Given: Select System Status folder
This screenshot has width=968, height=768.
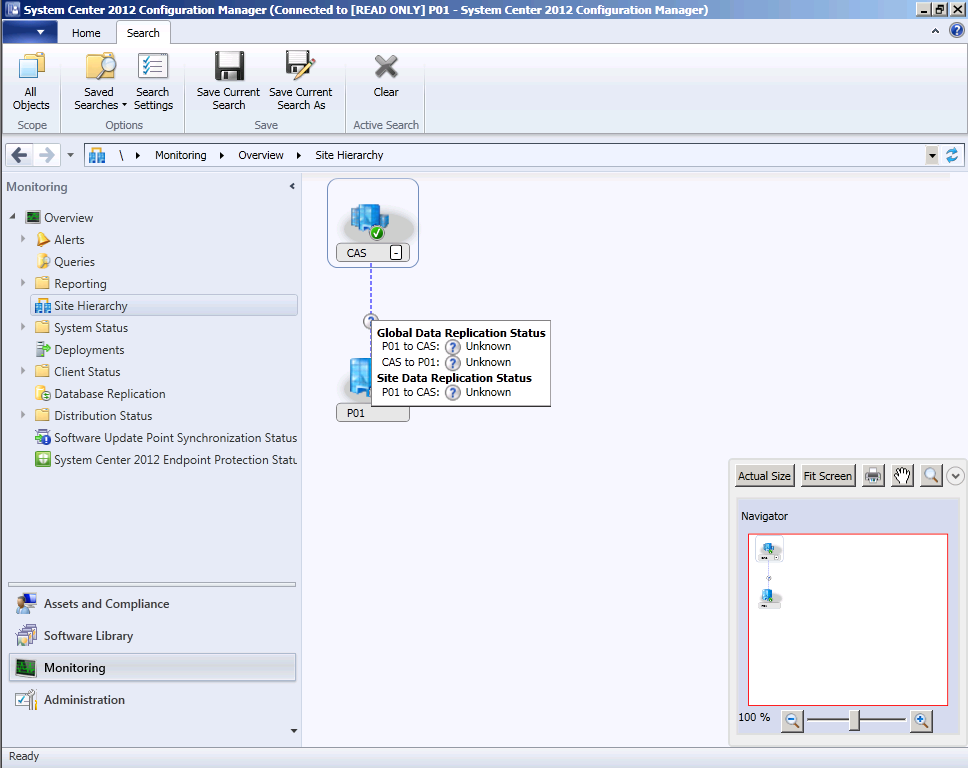Looking at the screenshot, I should pos(91,328).
